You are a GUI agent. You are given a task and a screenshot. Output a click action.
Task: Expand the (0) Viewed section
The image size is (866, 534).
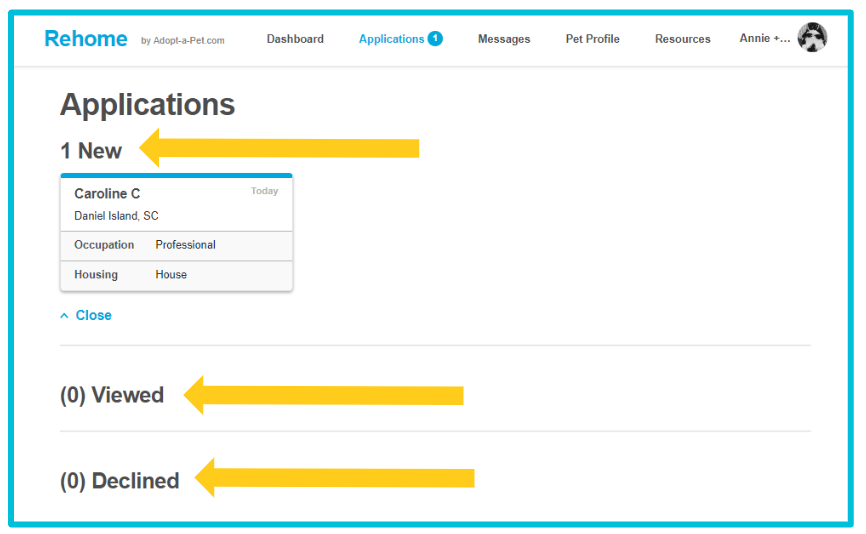tap(112, 395)
